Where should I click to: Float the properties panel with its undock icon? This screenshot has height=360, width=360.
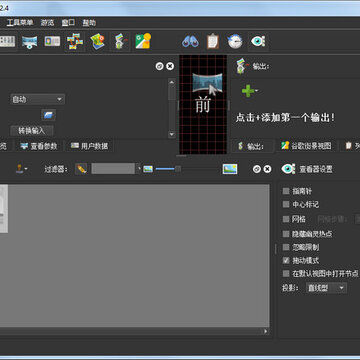tap(160, 66)
